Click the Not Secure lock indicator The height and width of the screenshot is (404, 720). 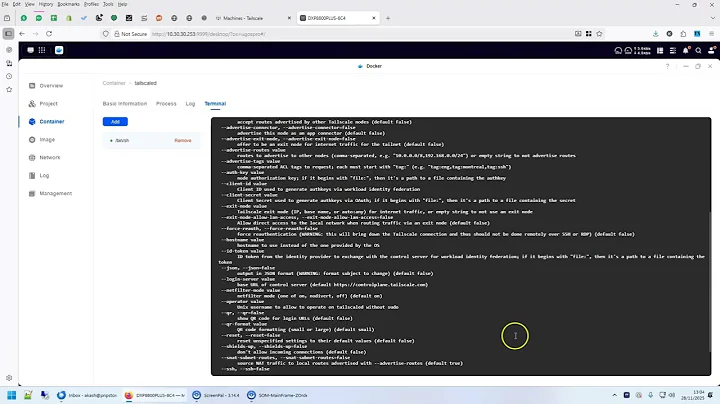130,34
